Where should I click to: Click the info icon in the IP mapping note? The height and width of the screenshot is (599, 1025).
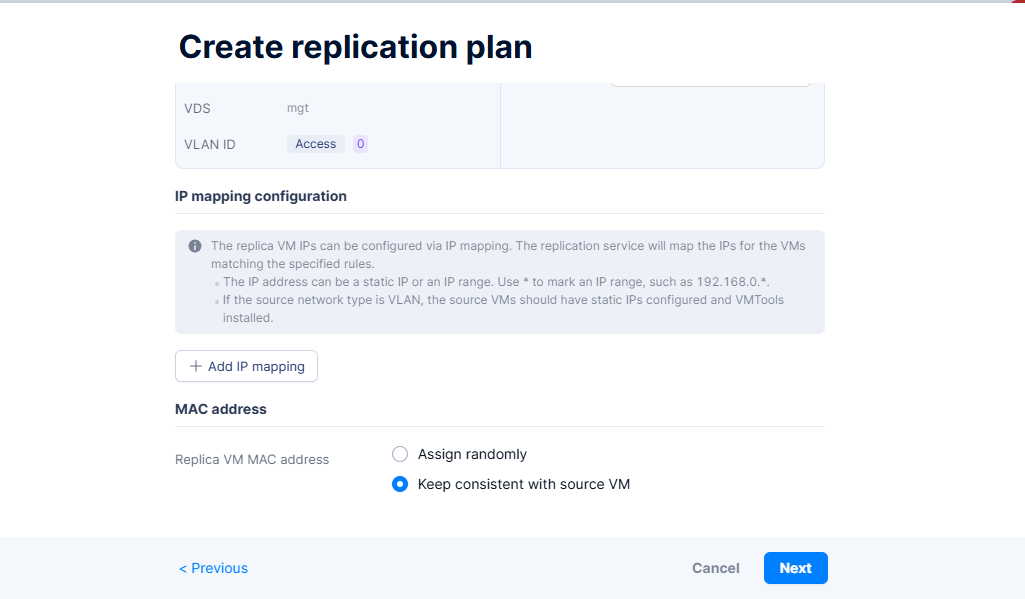point(195,246)
